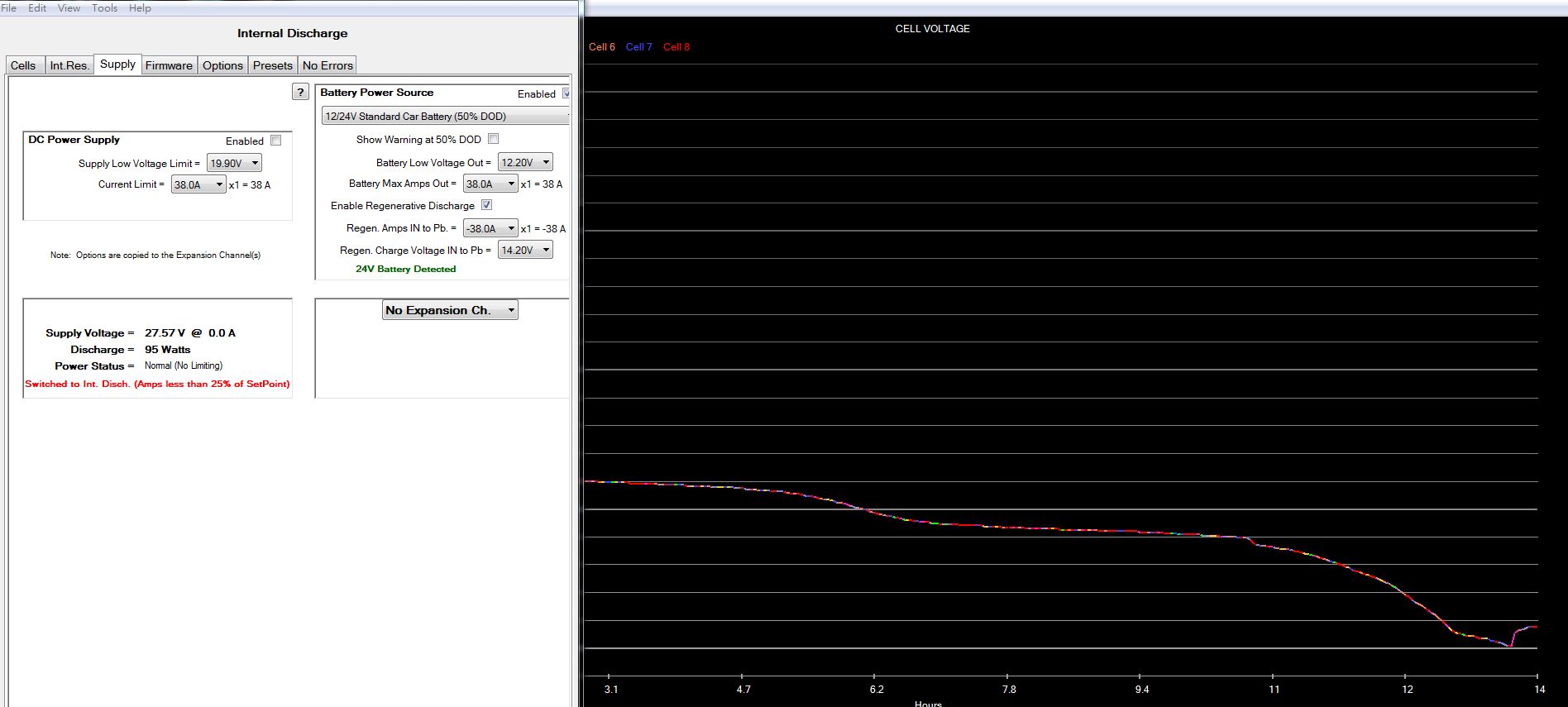Switch to the Firmware tab

pyautogui.click(x=169, y=65)
